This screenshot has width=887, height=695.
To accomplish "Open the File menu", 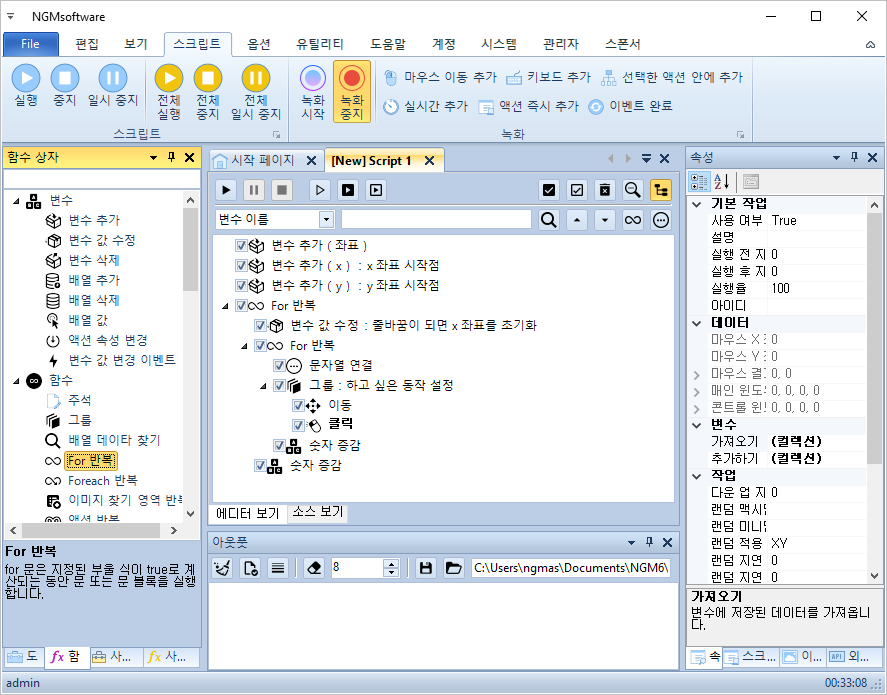I will pos(31,44).
